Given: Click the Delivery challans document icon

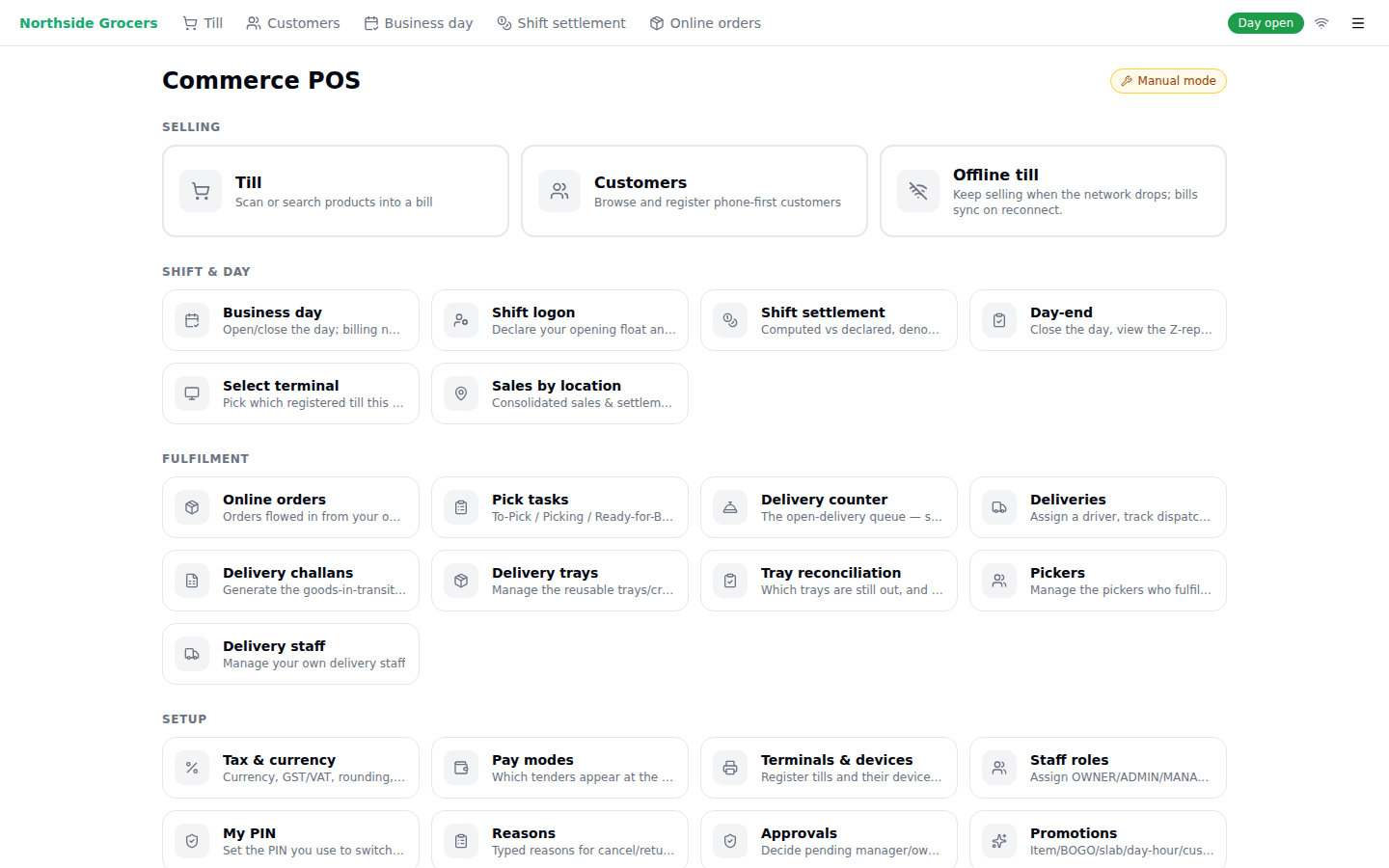Looking at the screenshot, I should [x=192, y=581].
